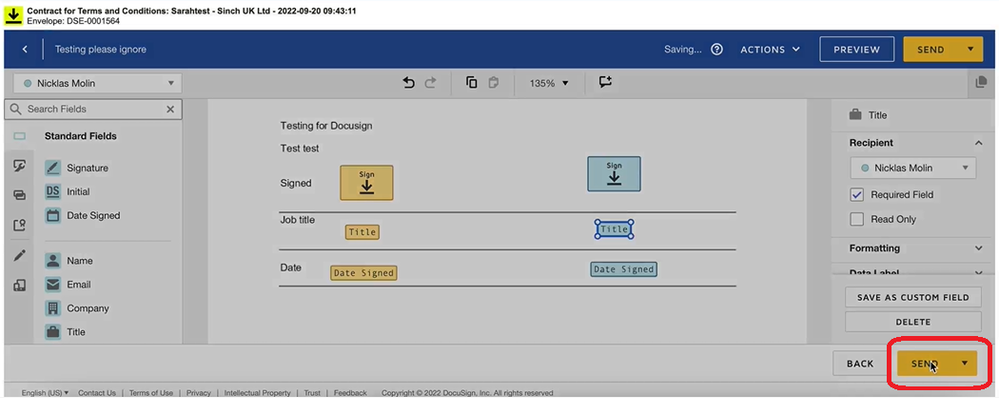Image resolution: width=999 pixels, height=398 pixels.
Task: Open the stacked cards sidebar icon
Action: point(19,195)
